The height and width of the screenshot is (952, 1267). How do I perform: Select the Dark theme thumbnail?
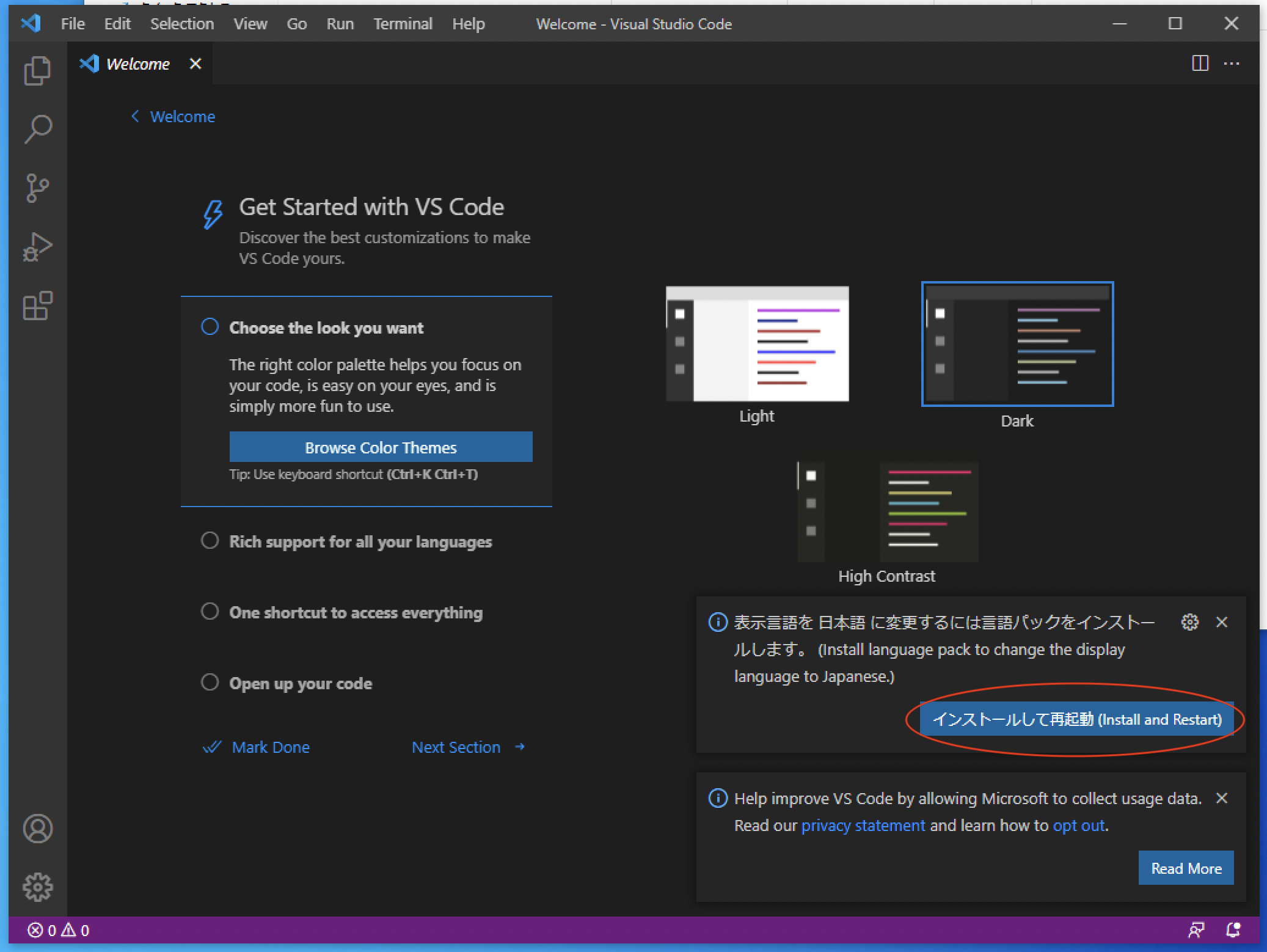[x=1017, y=344]
